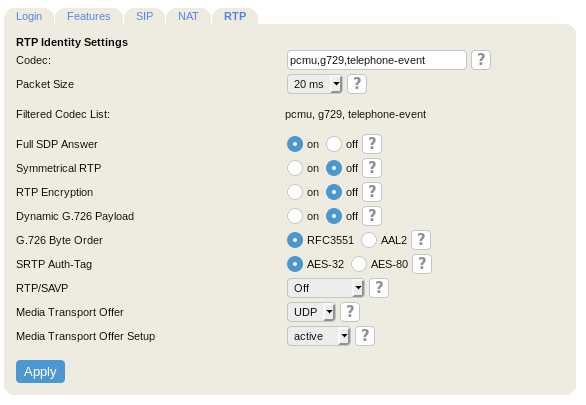The width and height of the screenshot is (586, 405).
Task: Choose AAL2 for G.726 Byte Order
Action: 369,240
